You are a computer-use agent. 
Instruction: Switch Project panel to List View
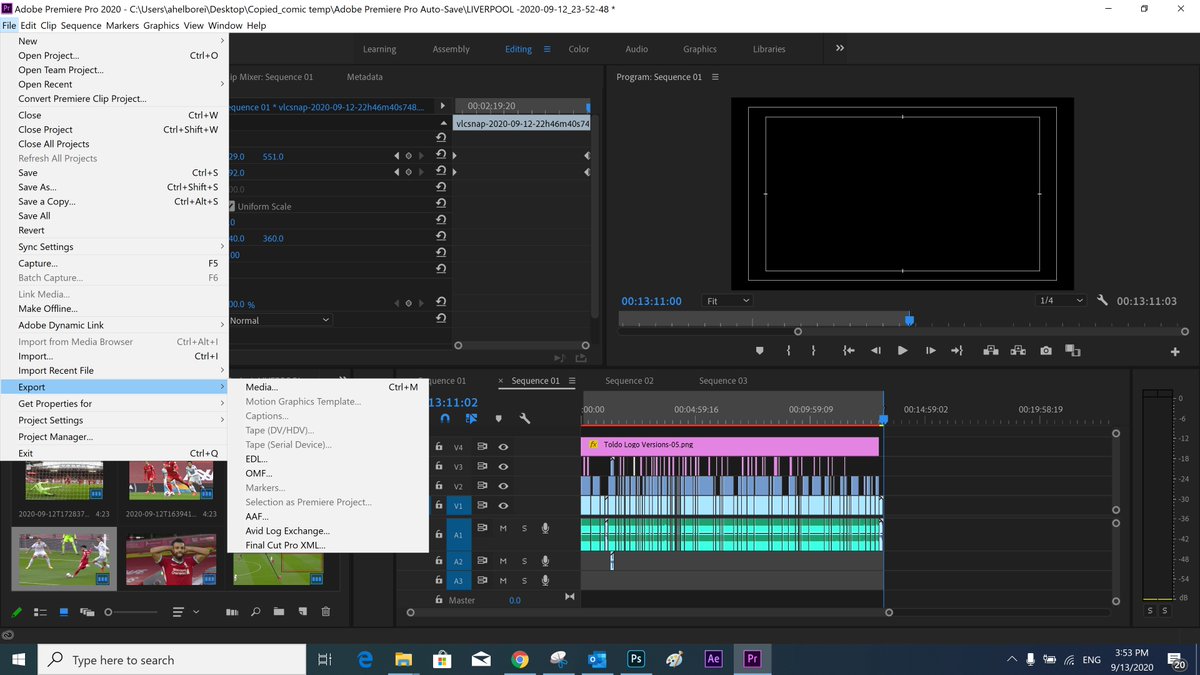(41, 612)
